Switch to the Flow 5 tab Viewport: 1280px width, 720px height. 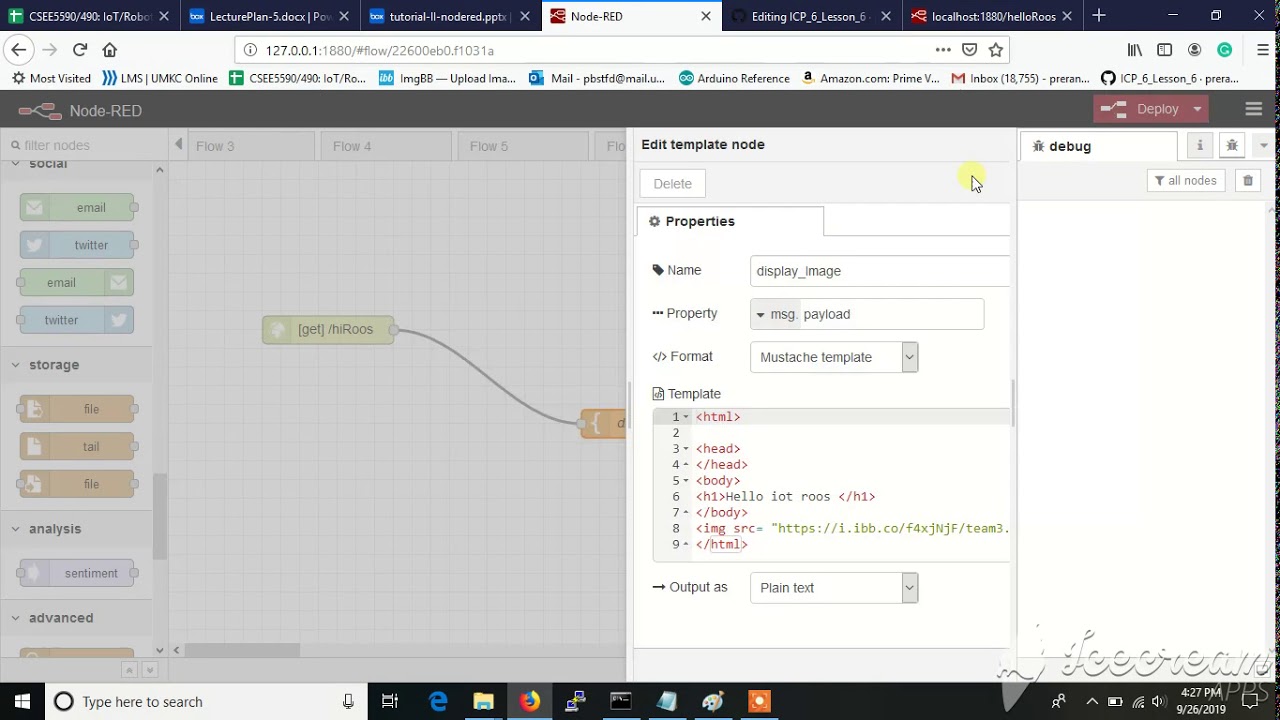tap(524, 146)
